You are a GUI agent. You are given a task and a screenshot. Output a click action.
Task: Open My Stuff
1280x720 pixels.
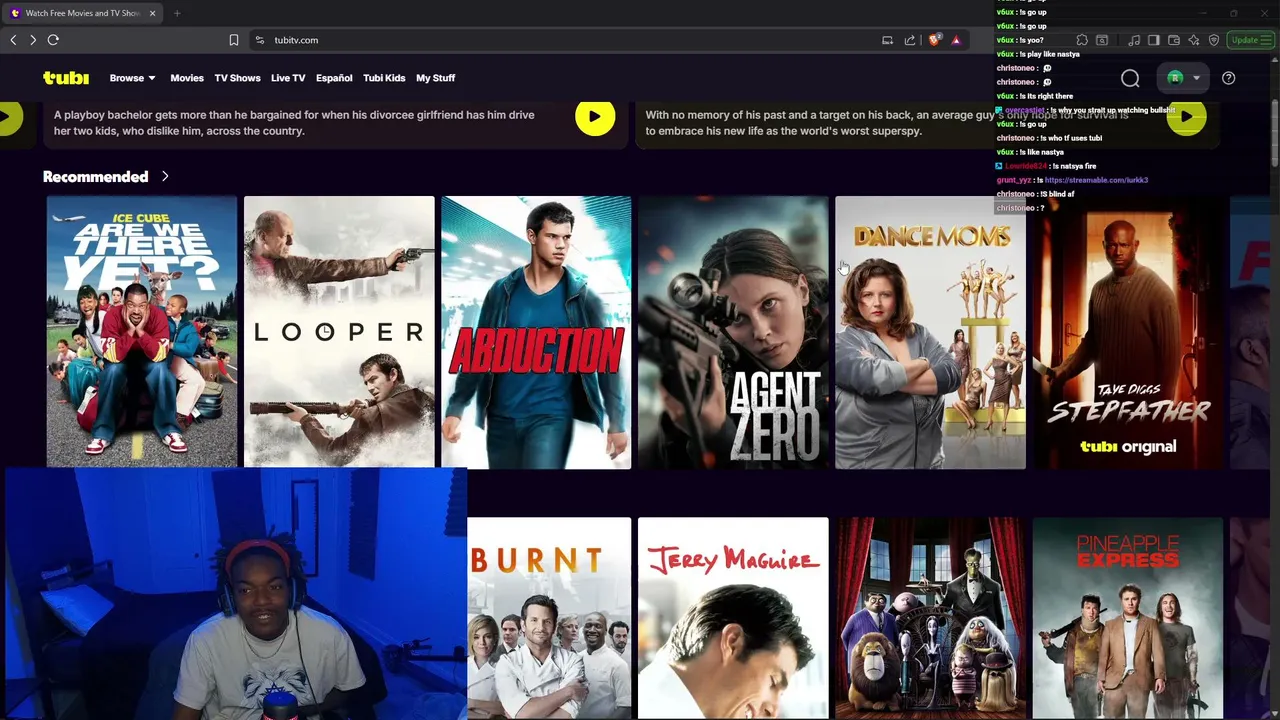(435, 78)
